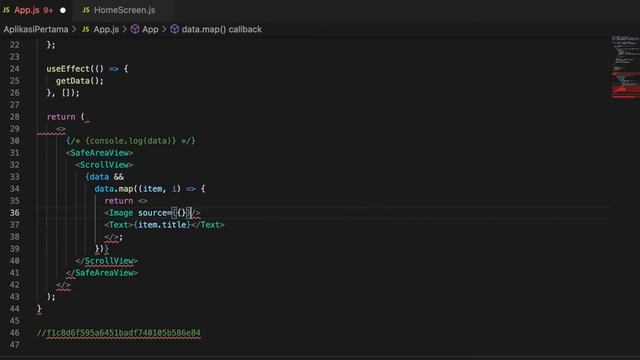Click the code minimap overview
This screenshot has width=640, height=360.
625,67
